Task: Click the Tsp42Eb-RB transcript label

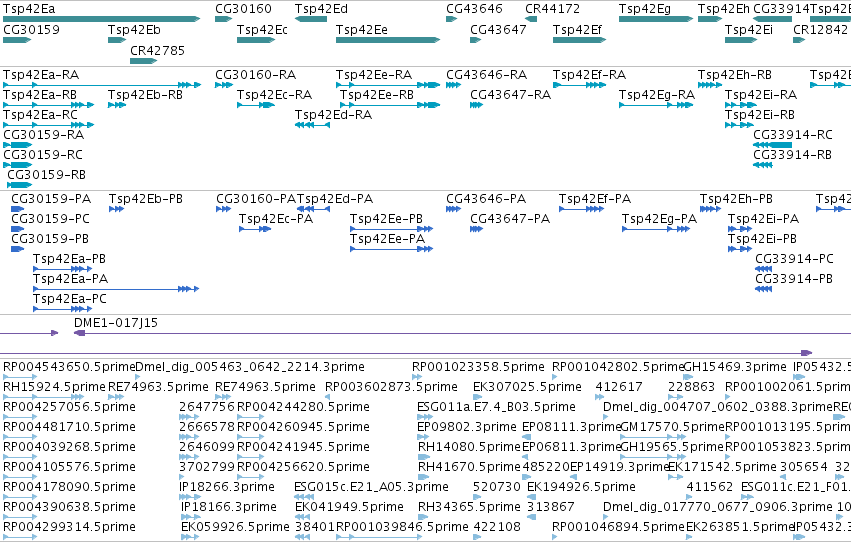Action: click(x=145, y=94)
